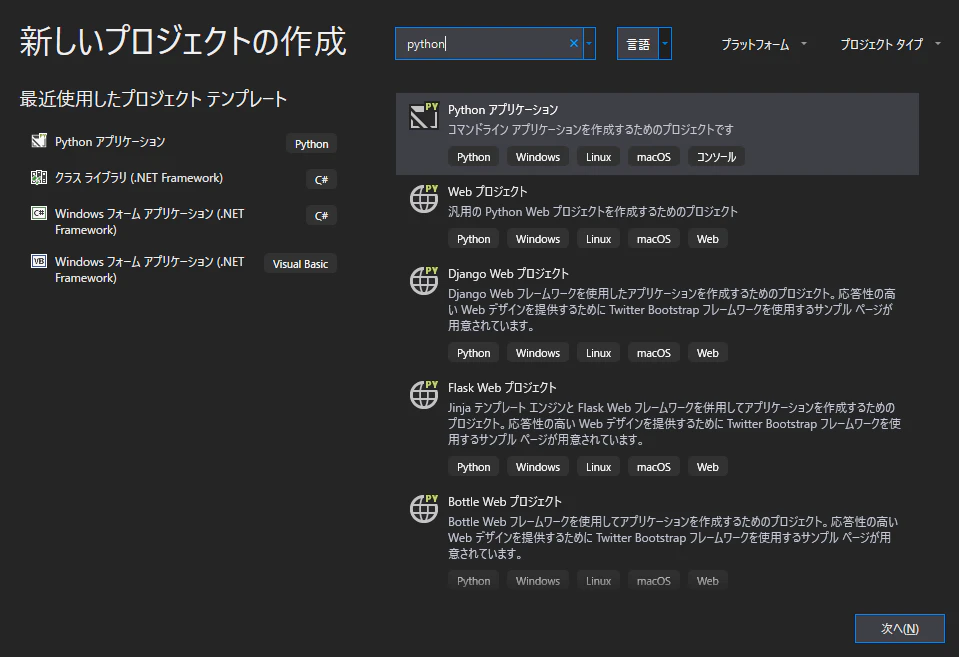
Task: Select the Web プロジェクト template title
Action: 487,191
